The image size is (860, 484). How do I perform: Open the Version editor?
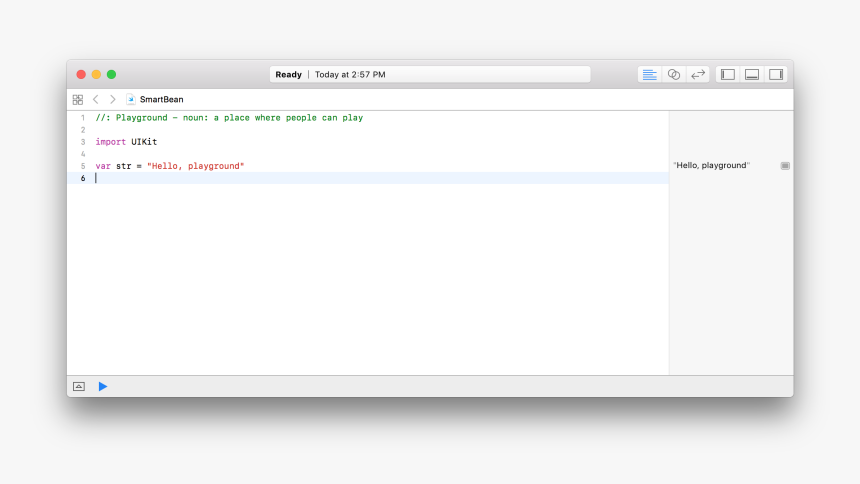(x=698, y=74)
